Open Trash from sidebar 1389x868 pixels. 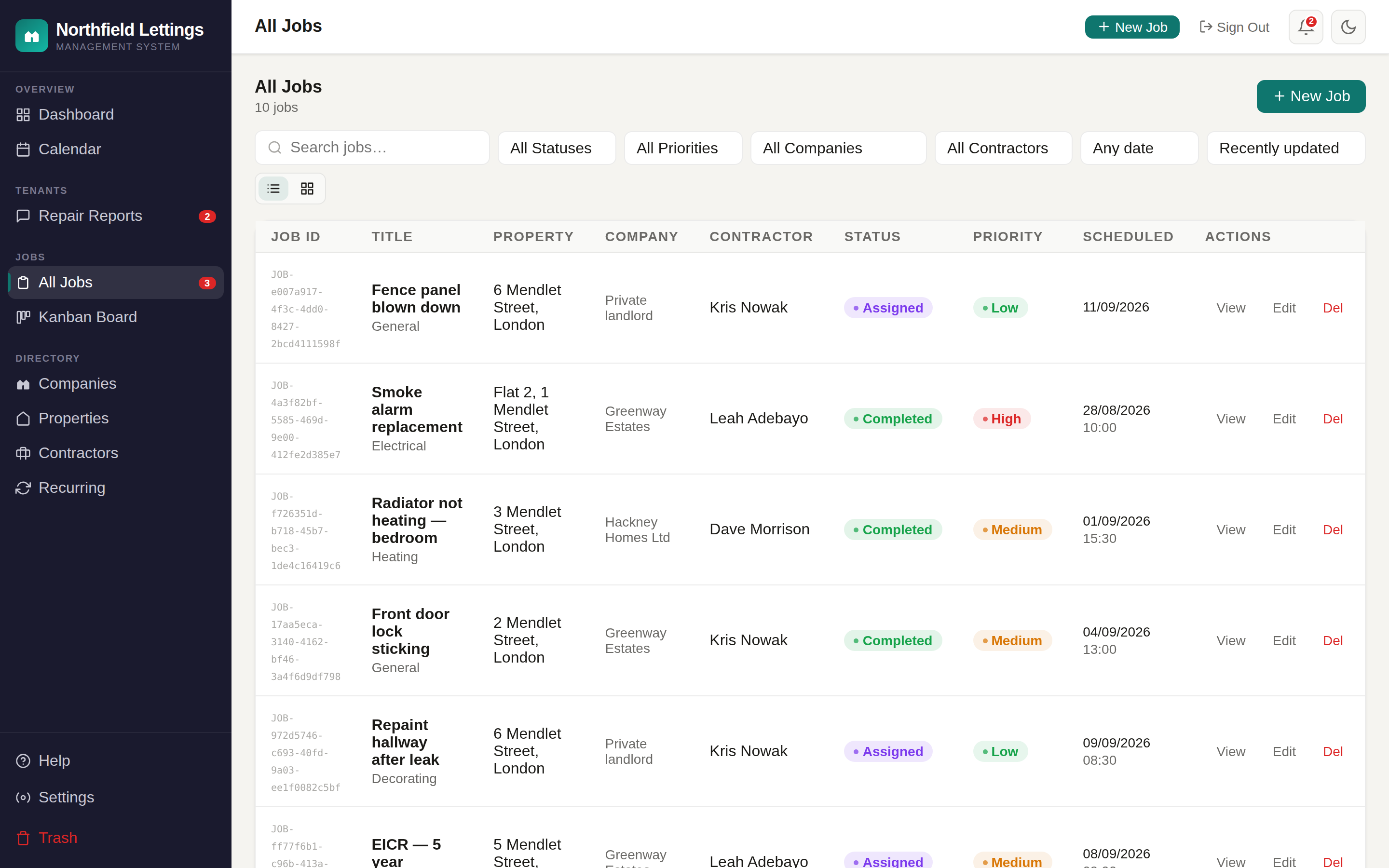[116, 838]
